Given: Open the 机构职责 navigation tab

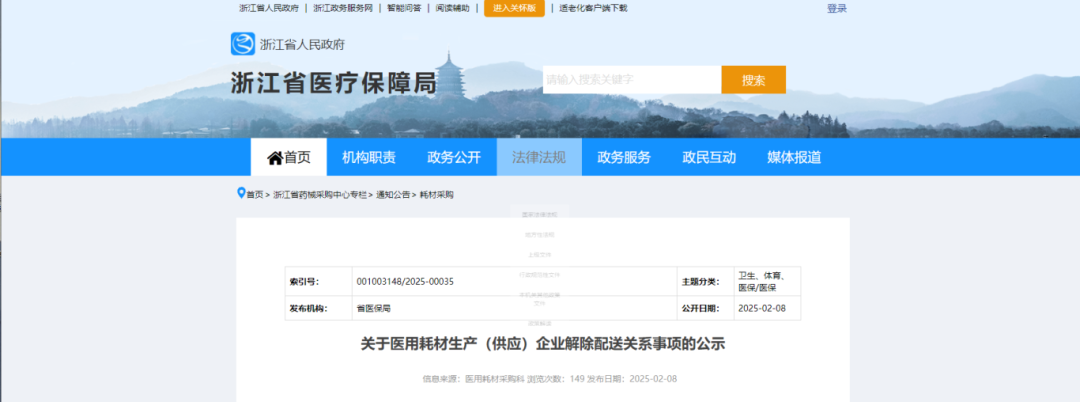Looking at the screenshot, I should [x=369, y=157].
